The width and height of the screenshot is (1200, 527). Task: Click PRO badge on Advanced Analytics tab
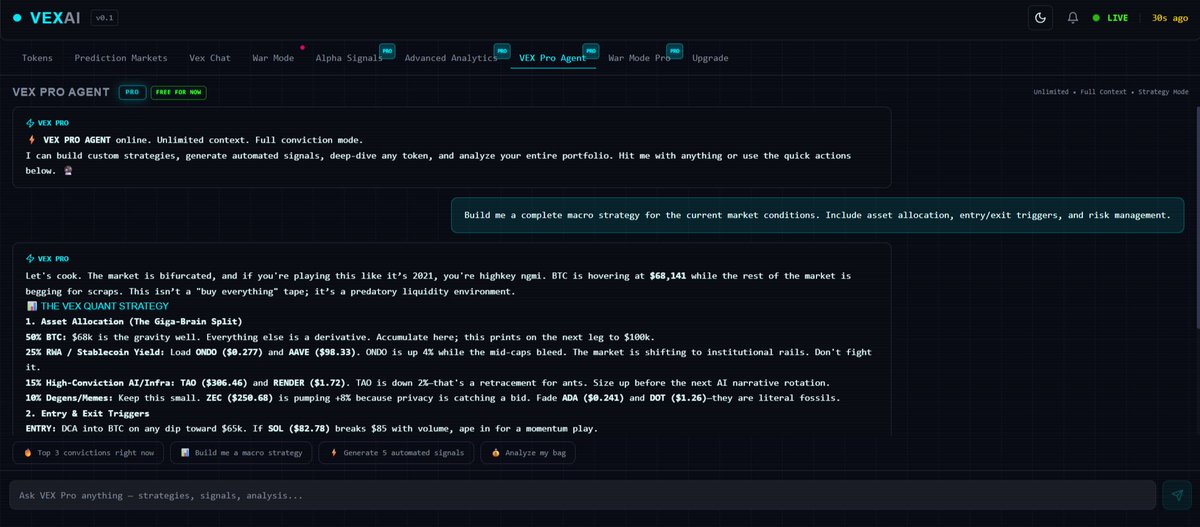pos(502,49)
